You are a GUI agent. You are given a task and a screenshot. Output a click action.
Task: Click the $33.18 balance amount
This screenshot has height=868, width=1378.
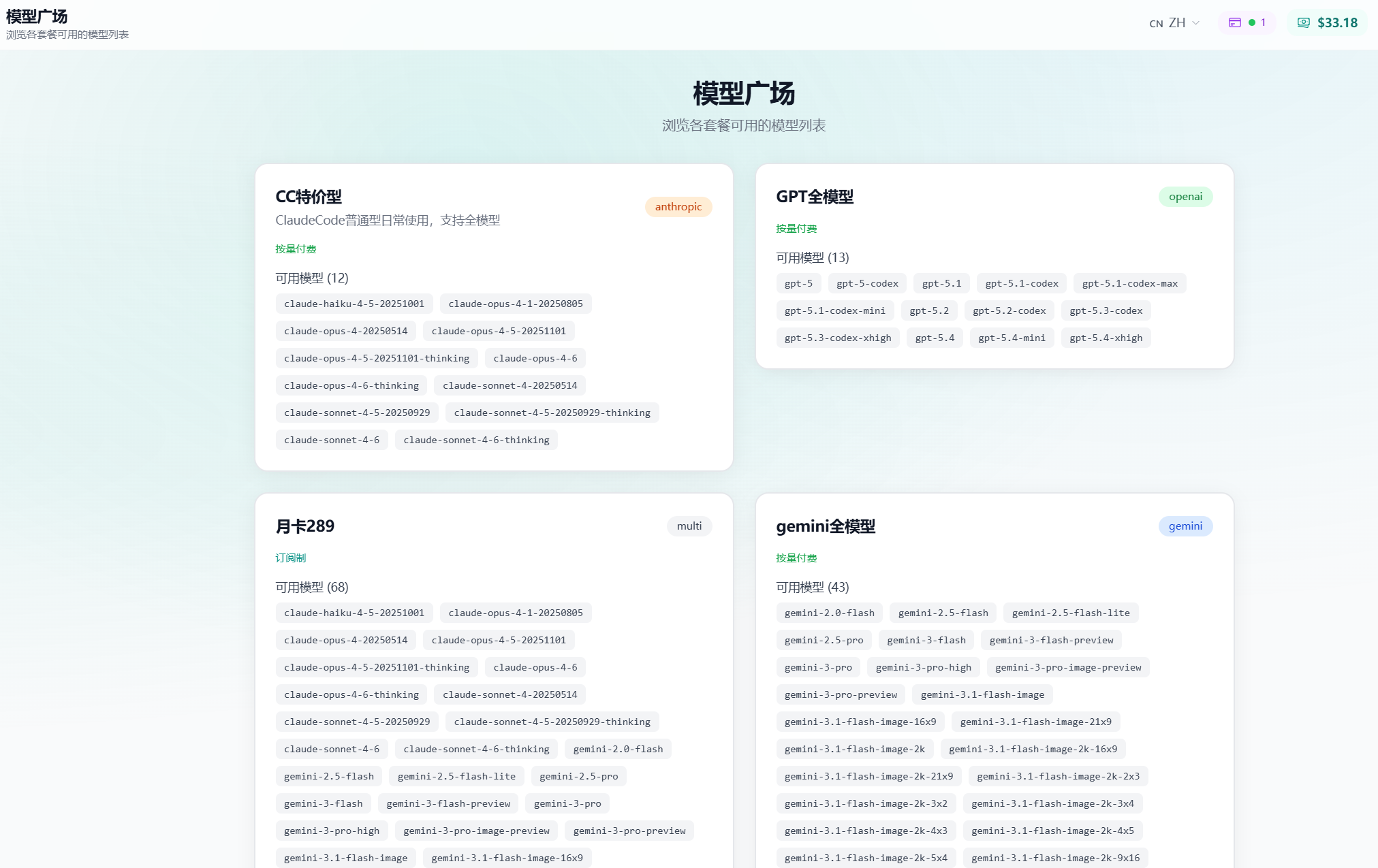click(x=1337, y=22)
